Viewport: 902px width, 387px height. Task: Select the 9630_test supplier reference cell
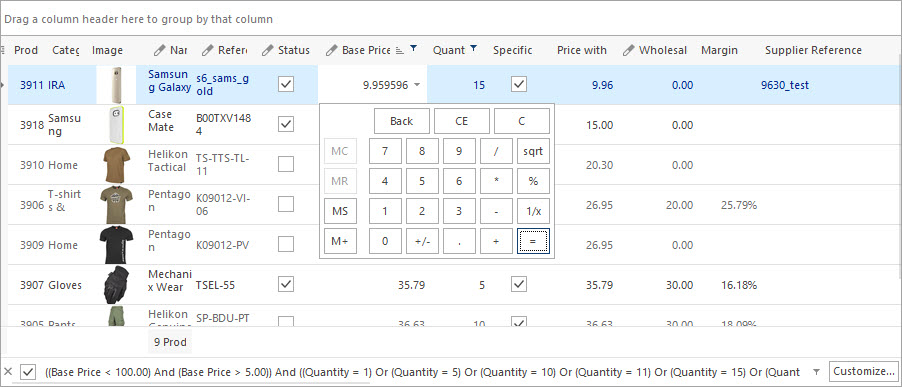pyautogui.click(x=785, y=85)
